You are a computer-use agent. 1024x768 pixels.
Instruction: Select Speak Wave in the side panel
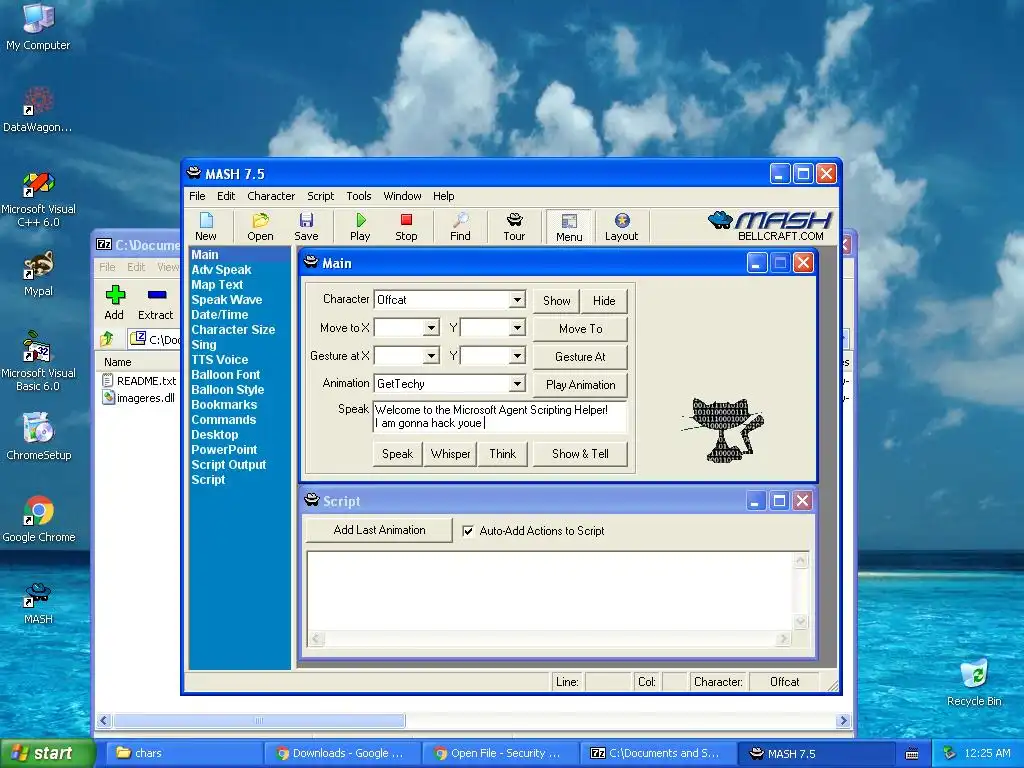point(227,300)
